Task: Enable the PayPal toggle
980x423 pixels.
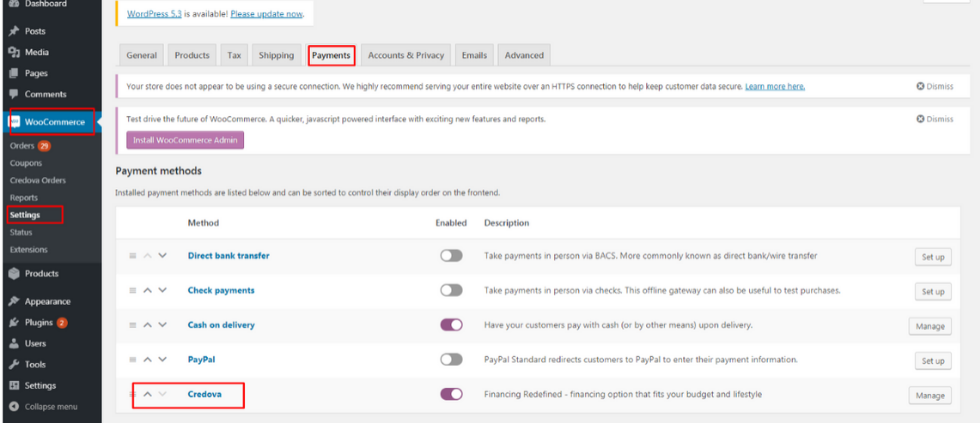Action: (x=451, y=359)
